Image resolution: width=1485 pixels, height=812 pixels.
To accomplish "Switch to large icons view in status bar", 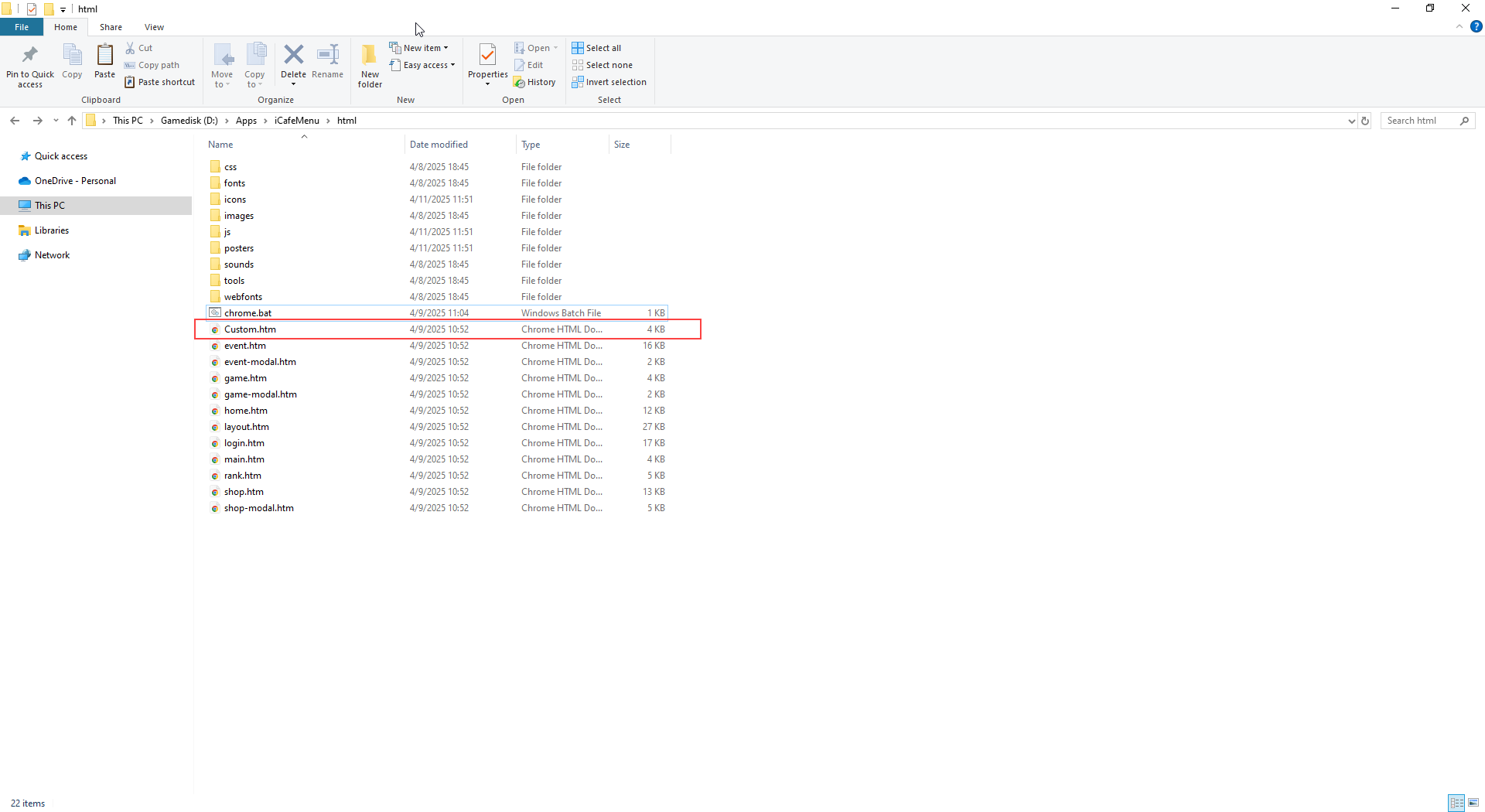I will coord(1473,803).
